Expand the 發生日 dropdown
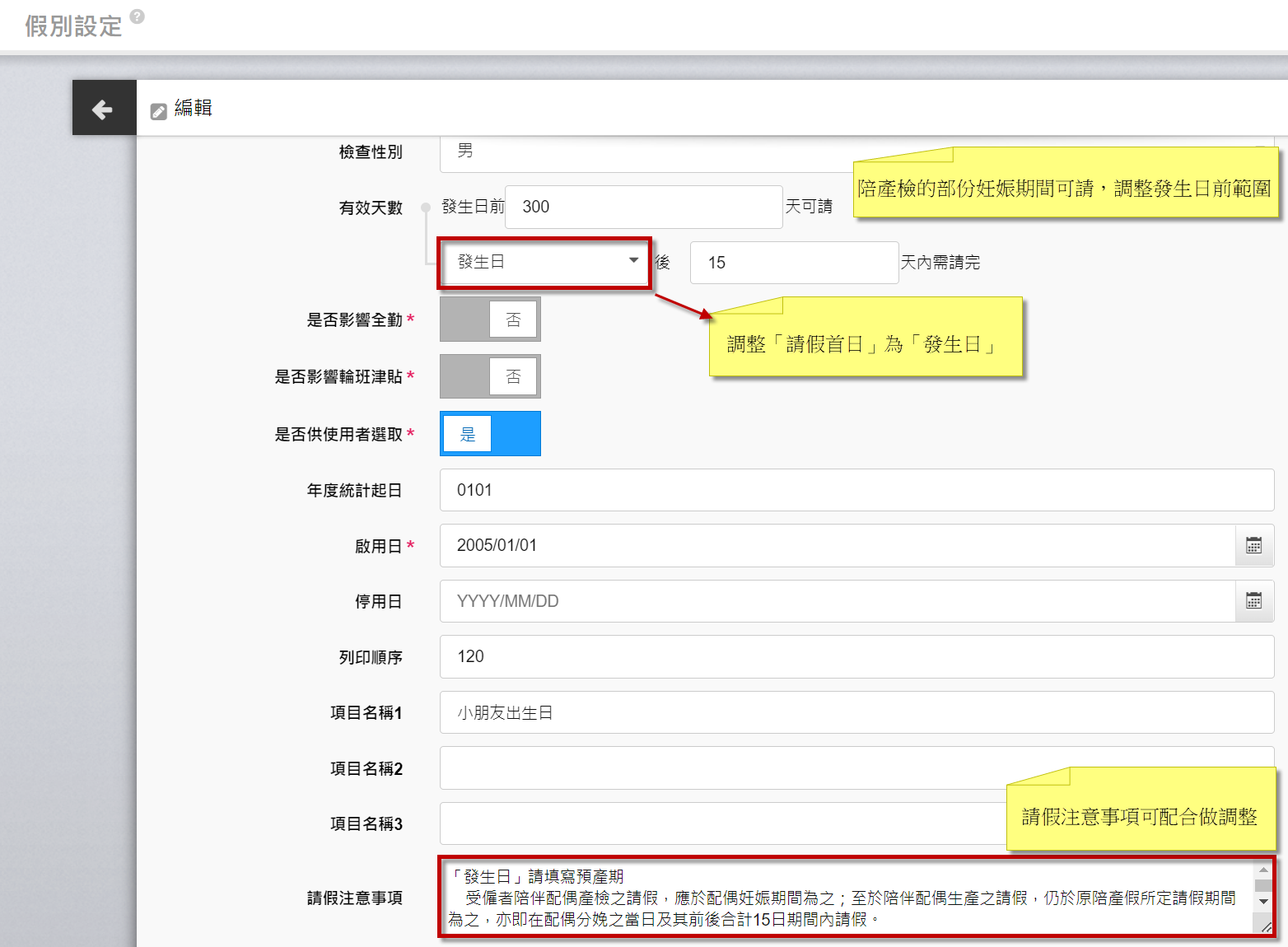Image resolution: width=1288 pixels, height=947 pixels. (x=545, y=263)
